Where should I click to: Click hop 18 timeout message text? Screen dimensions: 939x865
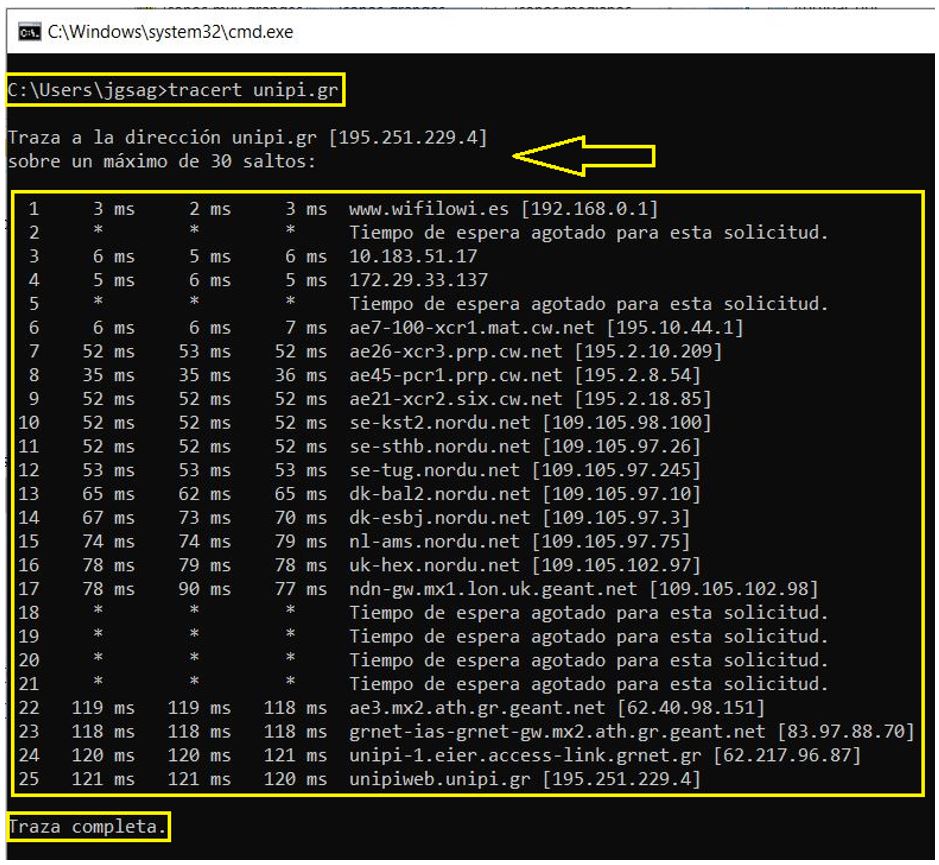click(x=589, y=613)
